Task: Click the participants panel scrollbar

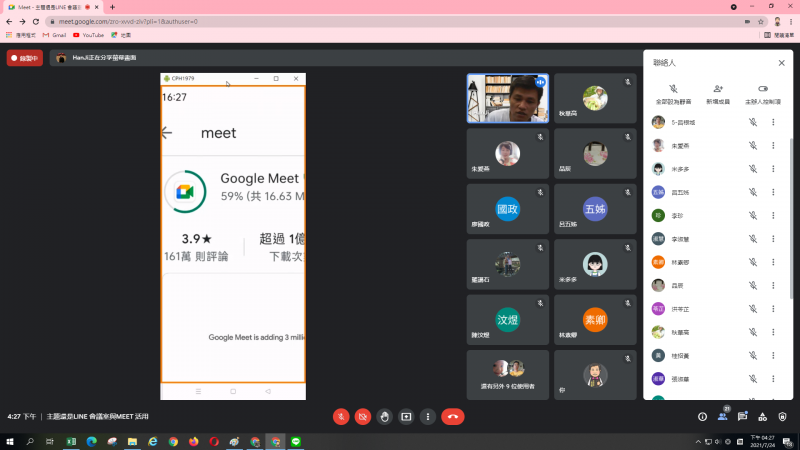Action: tap(791, 219)
